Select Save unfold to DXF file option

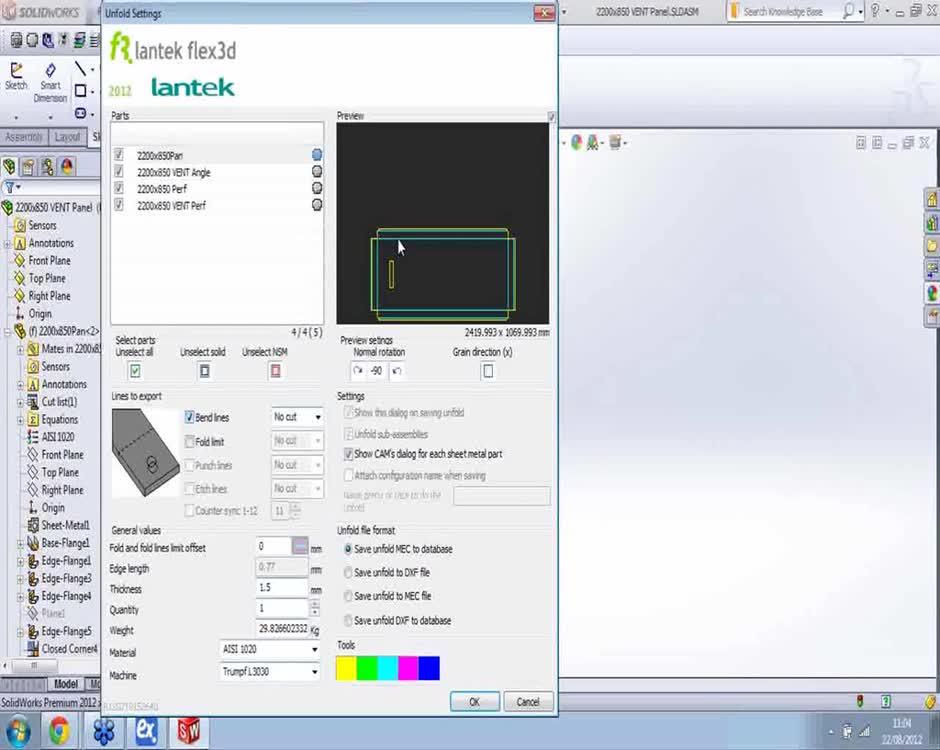(348, 574)
